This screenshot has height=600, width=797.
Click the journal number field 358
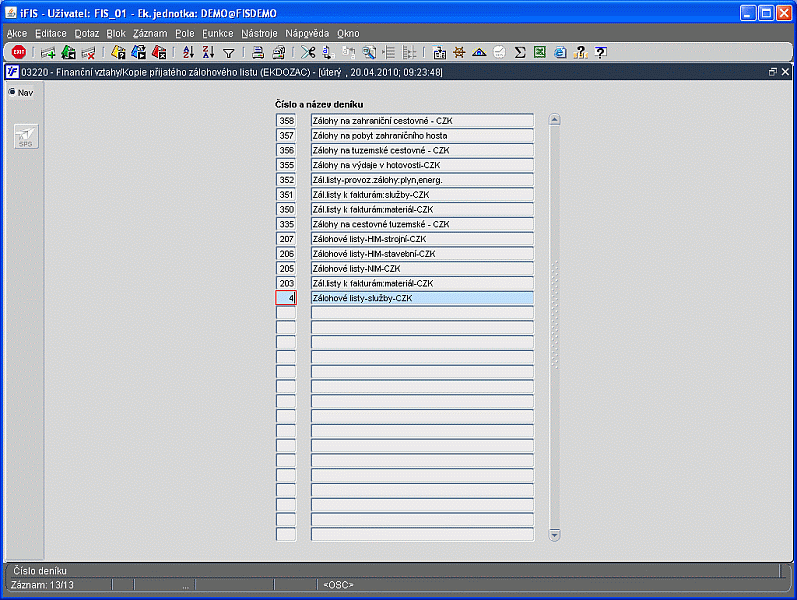coord(286,121)
